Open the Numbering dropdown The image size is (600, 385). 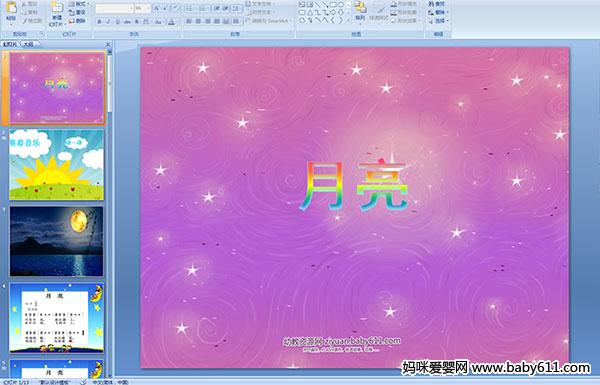click(x=205, y=8)
